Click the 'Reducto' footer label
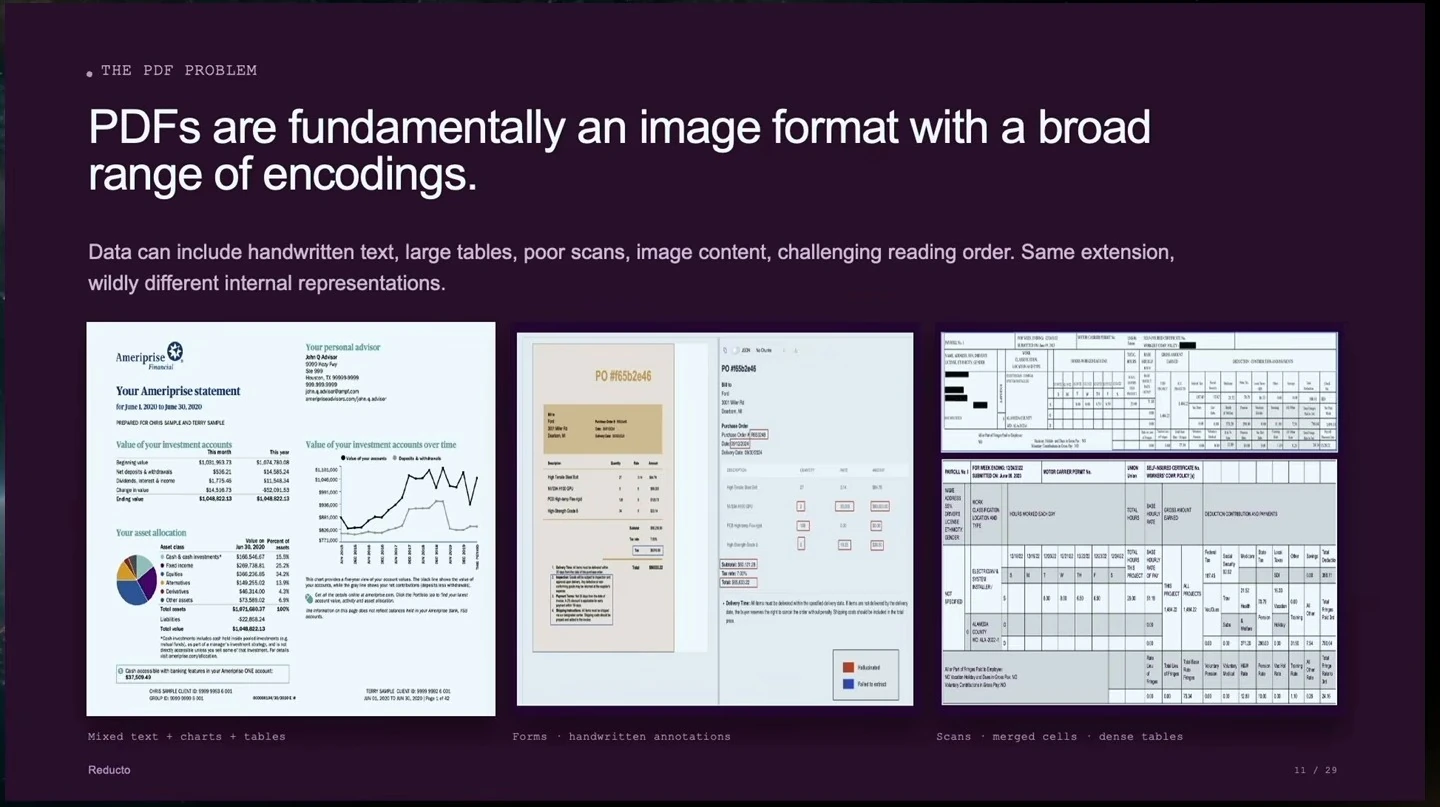This screenshot has height=807, width=1440. (x=109, y=770)
